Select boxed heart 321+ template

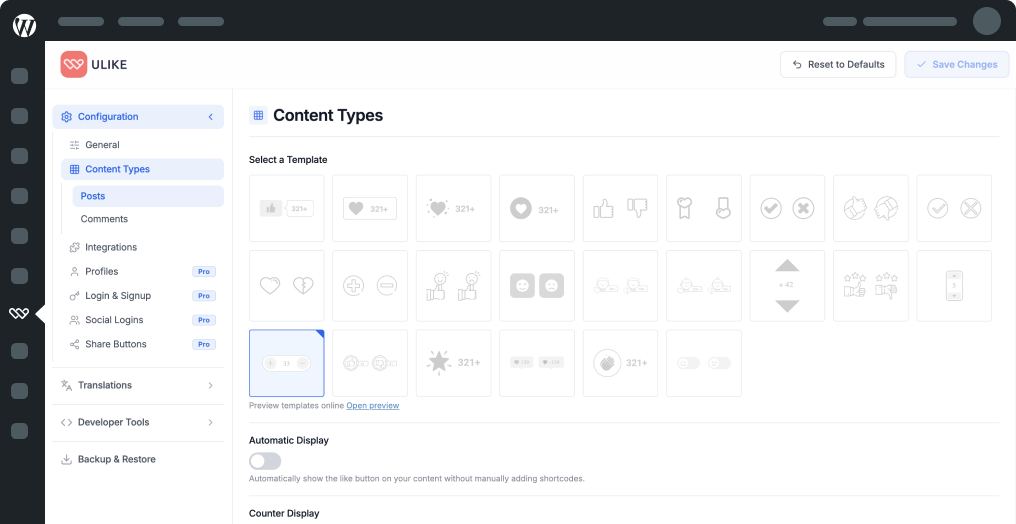370,209
